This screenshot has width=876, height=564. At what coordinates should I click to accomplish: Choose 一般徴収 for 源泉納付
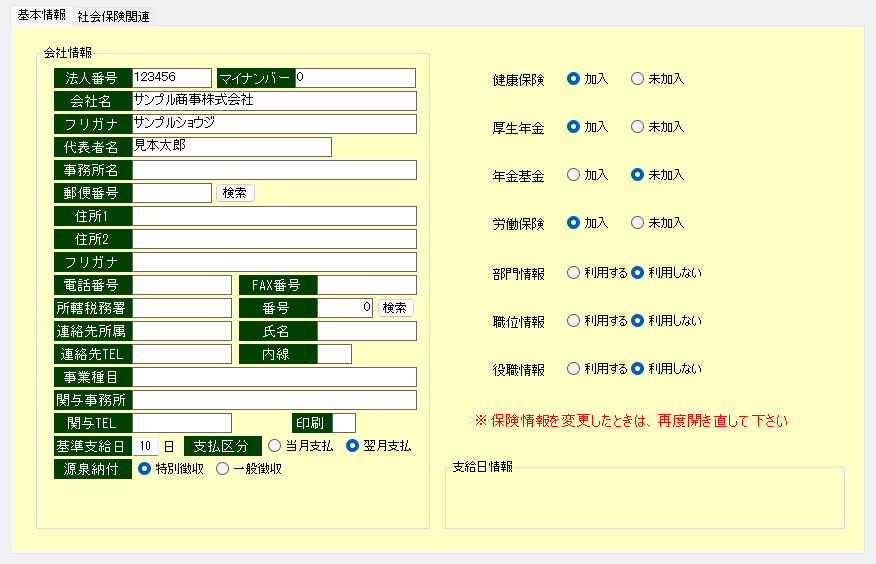coord(223,469)
